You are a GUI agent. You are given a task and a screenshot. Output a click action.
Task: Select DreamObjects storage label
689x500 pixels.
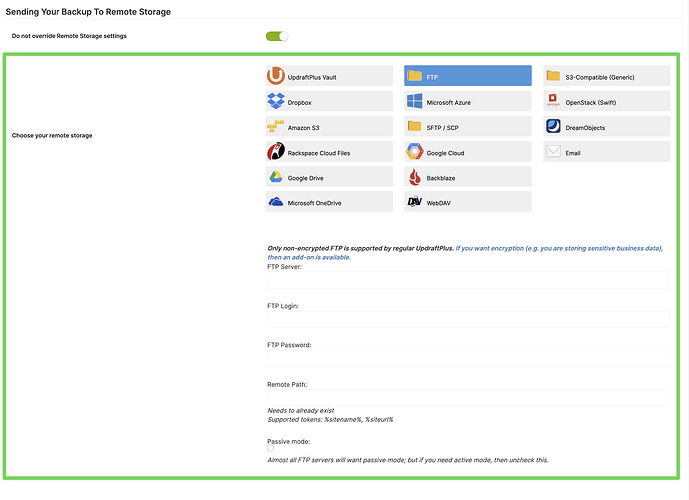(585, 128)
